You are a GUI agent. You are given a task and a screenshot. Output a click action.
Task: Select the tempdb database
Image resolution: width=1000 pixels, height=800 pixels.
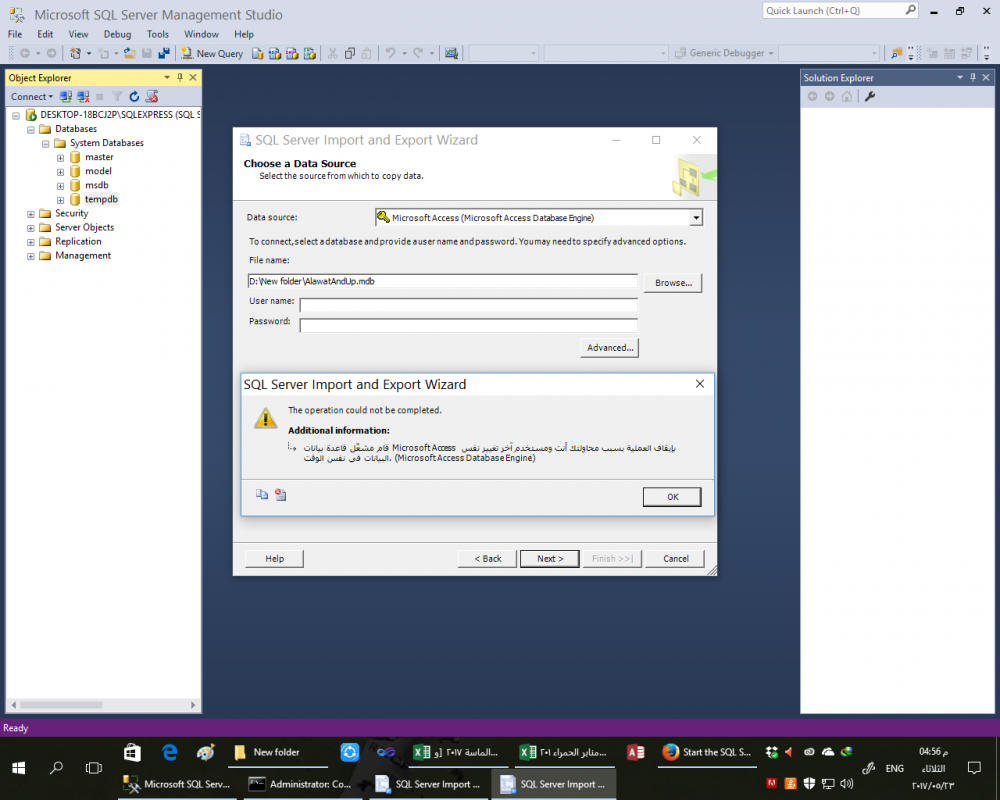pyautogui.click(x=101, y=200)
